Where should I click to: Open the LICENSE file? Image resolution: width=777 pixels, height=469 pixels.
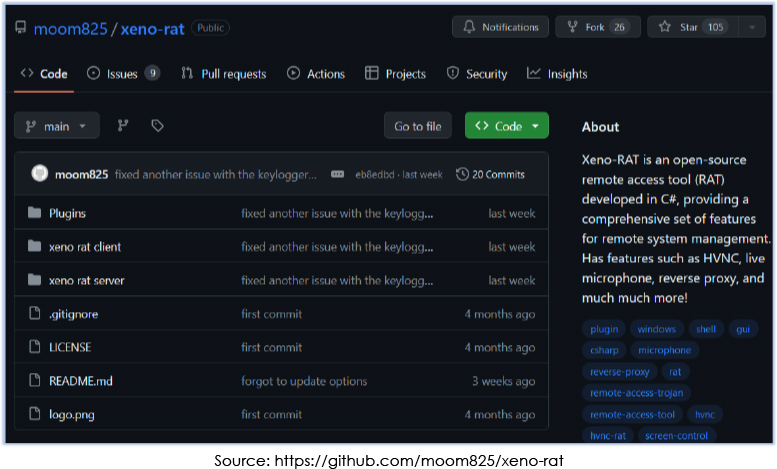(x=70, y=348)
